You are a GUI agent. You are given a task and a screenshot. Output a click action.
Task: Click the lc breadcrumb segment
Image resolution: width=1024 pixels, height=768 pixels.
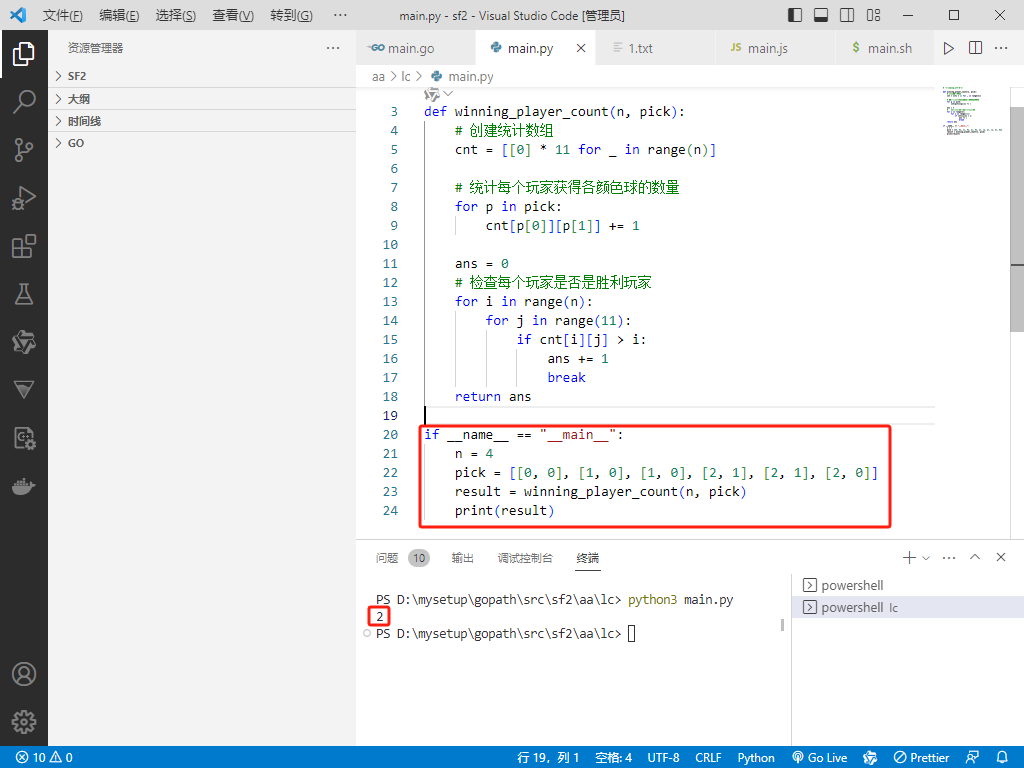[x=406, y=76]
